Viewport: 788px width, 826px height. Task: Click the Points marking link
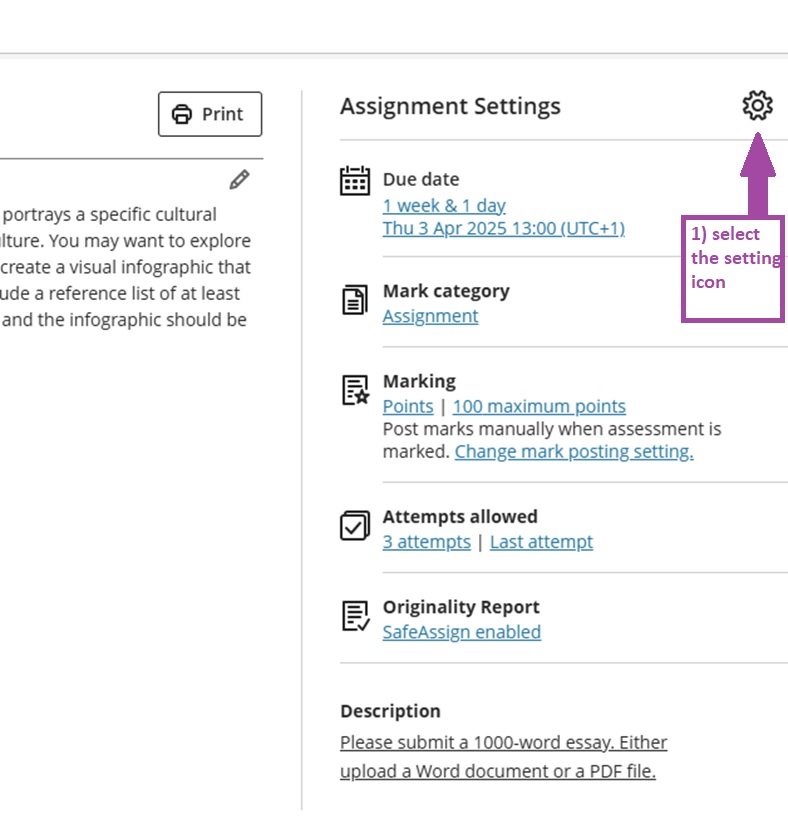click(x=408, y=406)
